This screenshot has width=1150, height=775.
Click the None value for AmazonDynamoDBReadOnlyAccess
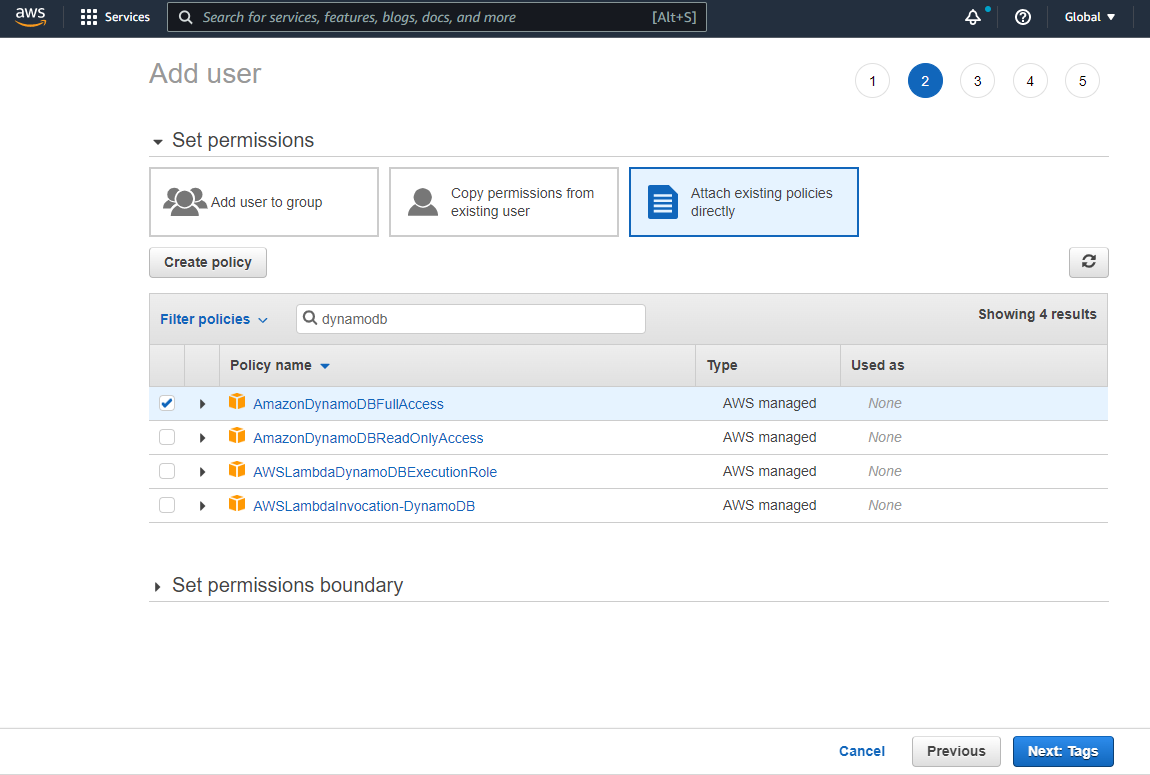click(x=885, y=437)
